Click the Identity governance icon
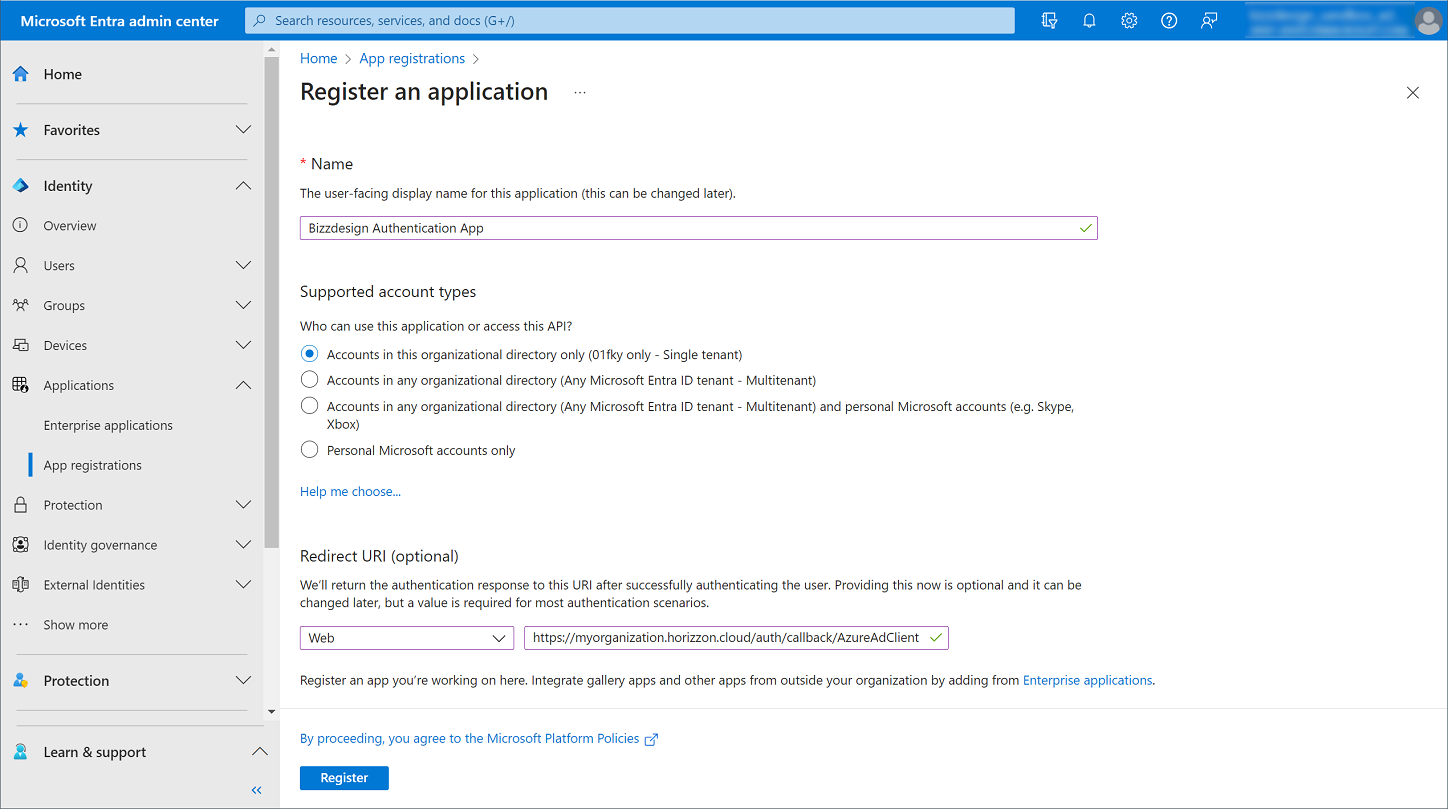This screenshot has height=809, width=1448. (20, 546)
